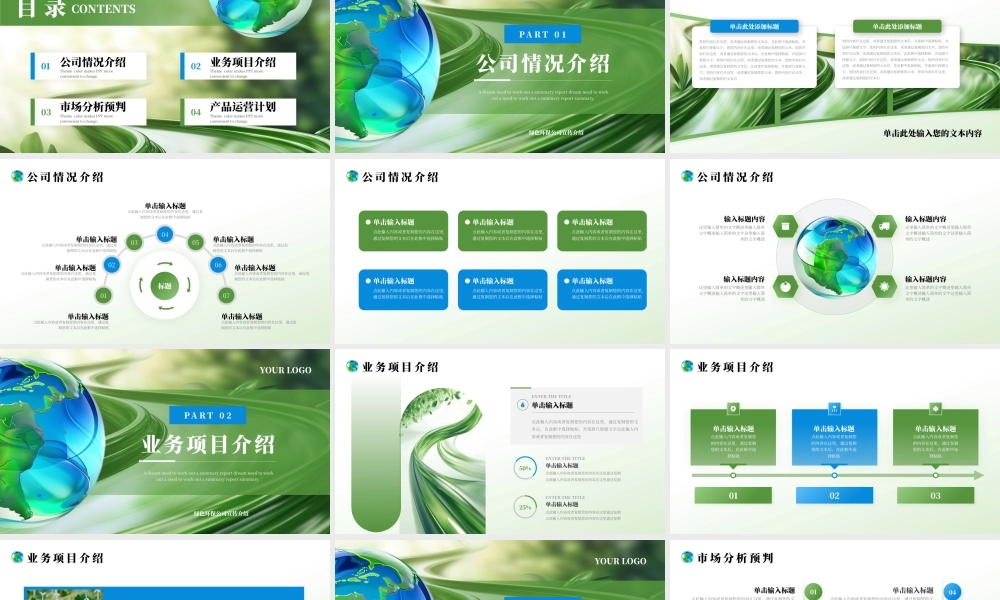Viewport: 1000px width, 600px height.
Task: Click the green 03 bar under the timeline
Action: click(935, 495)
